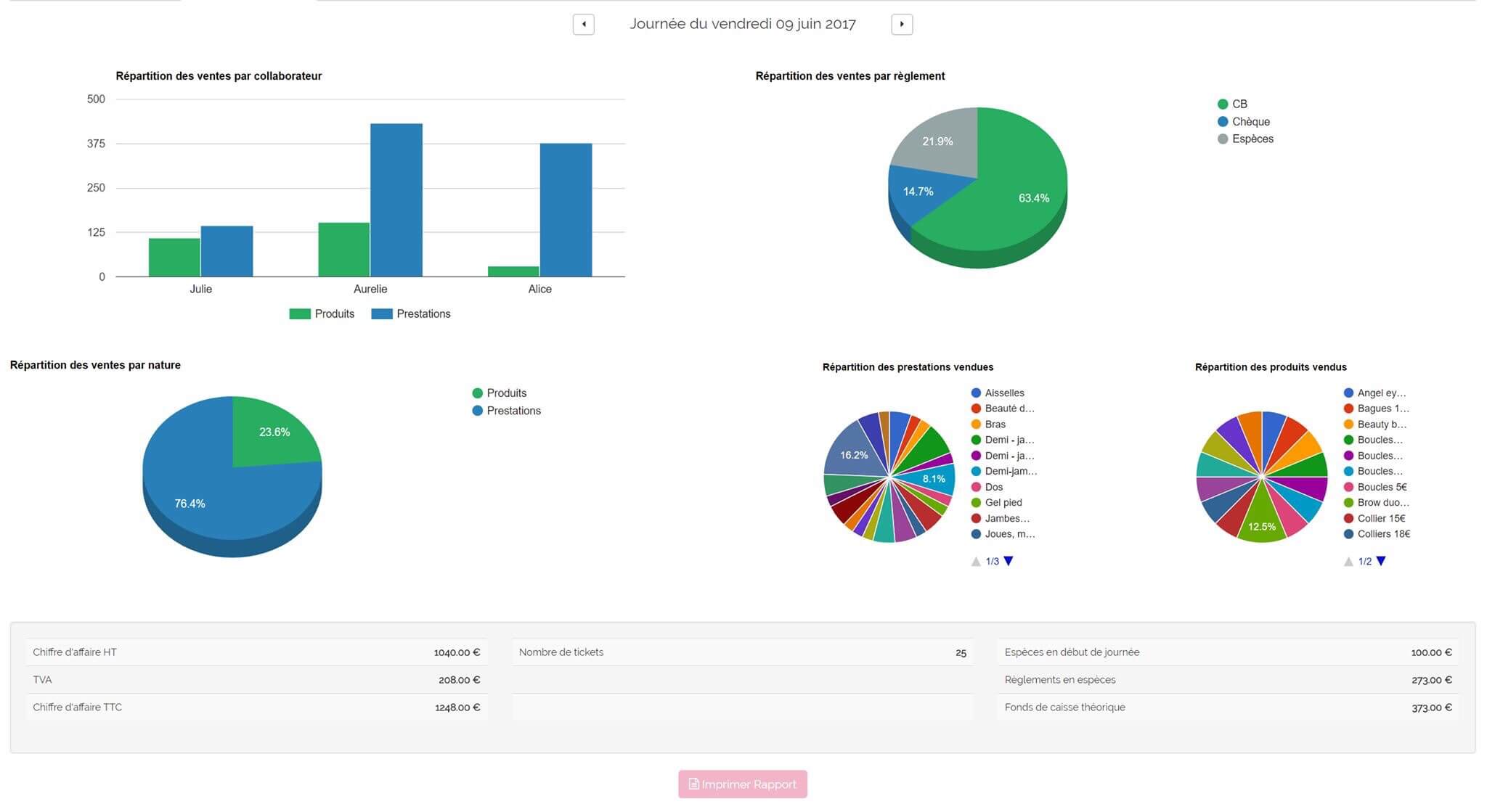Select Aisselles in prestations legend
The image size is (1487, 812).
(1004, 393)
